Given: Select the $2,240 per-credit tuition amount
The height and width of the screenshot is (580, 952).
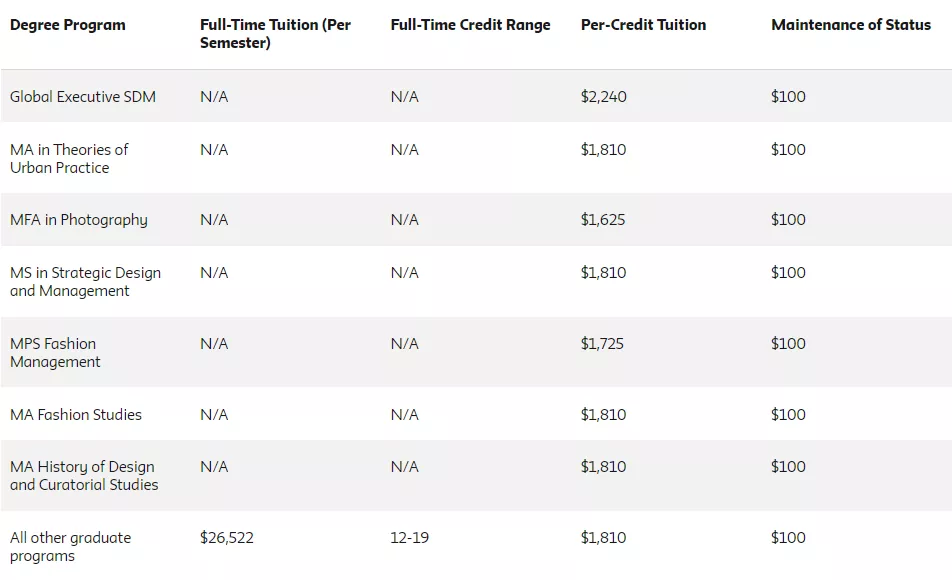Looking at the screenshot, I should coord(604,97).
